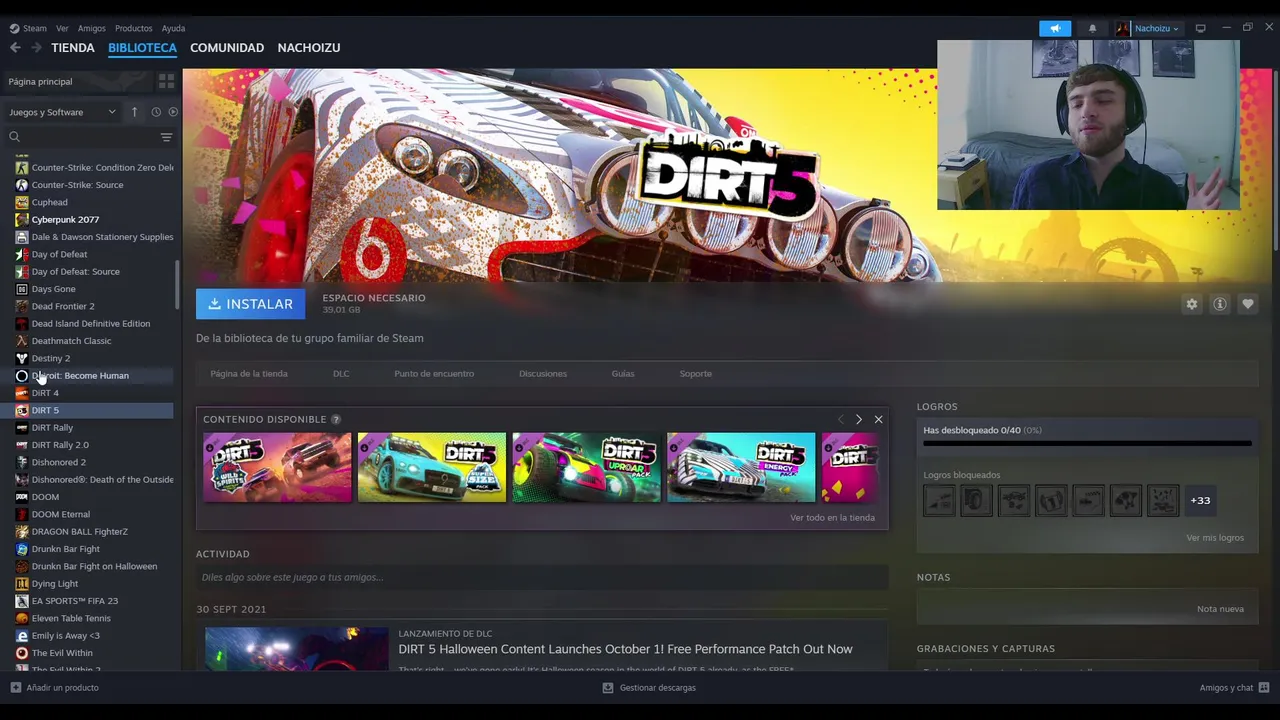Screen dimensions: 1280x720
Task: Open NACHOIZU profile tab
Action: [309, 47]
